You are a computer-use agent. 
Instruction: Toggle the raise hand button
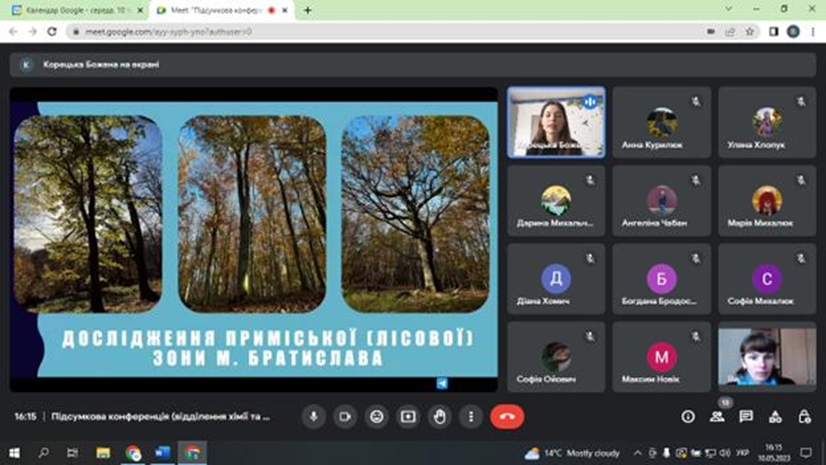coord(439,416)
